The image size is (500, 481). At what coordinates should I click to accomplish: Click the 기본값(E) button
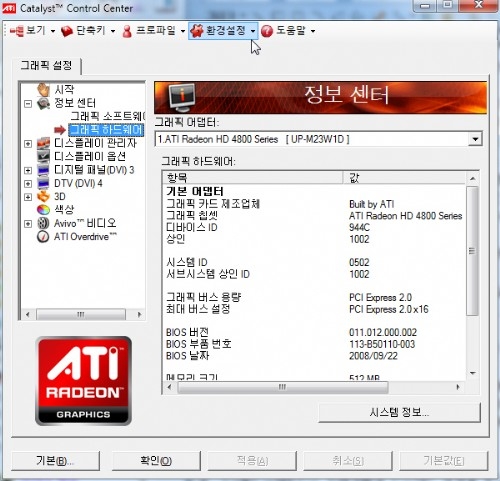pyautogui.click(x=444, y=461)
